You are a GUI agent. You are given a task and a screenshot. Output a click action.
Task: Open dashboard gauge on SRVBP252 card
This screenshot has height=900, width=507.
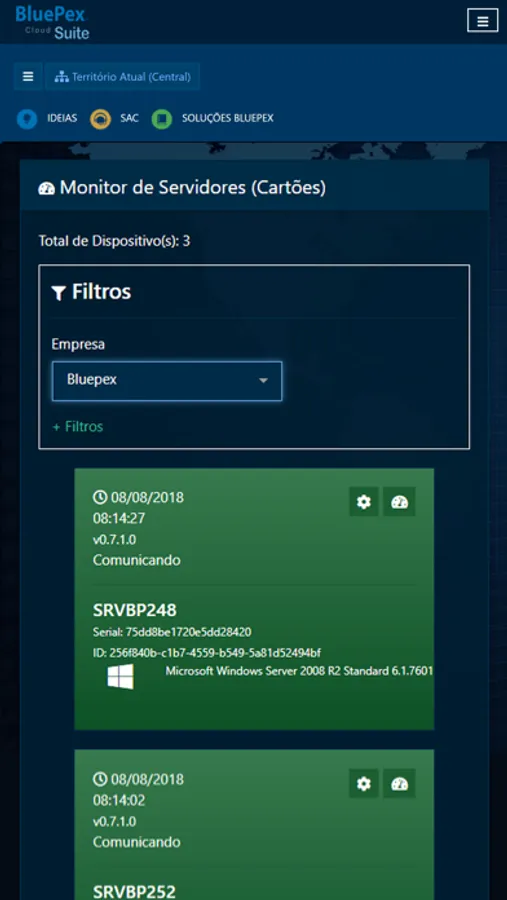[x=399, y=783]
